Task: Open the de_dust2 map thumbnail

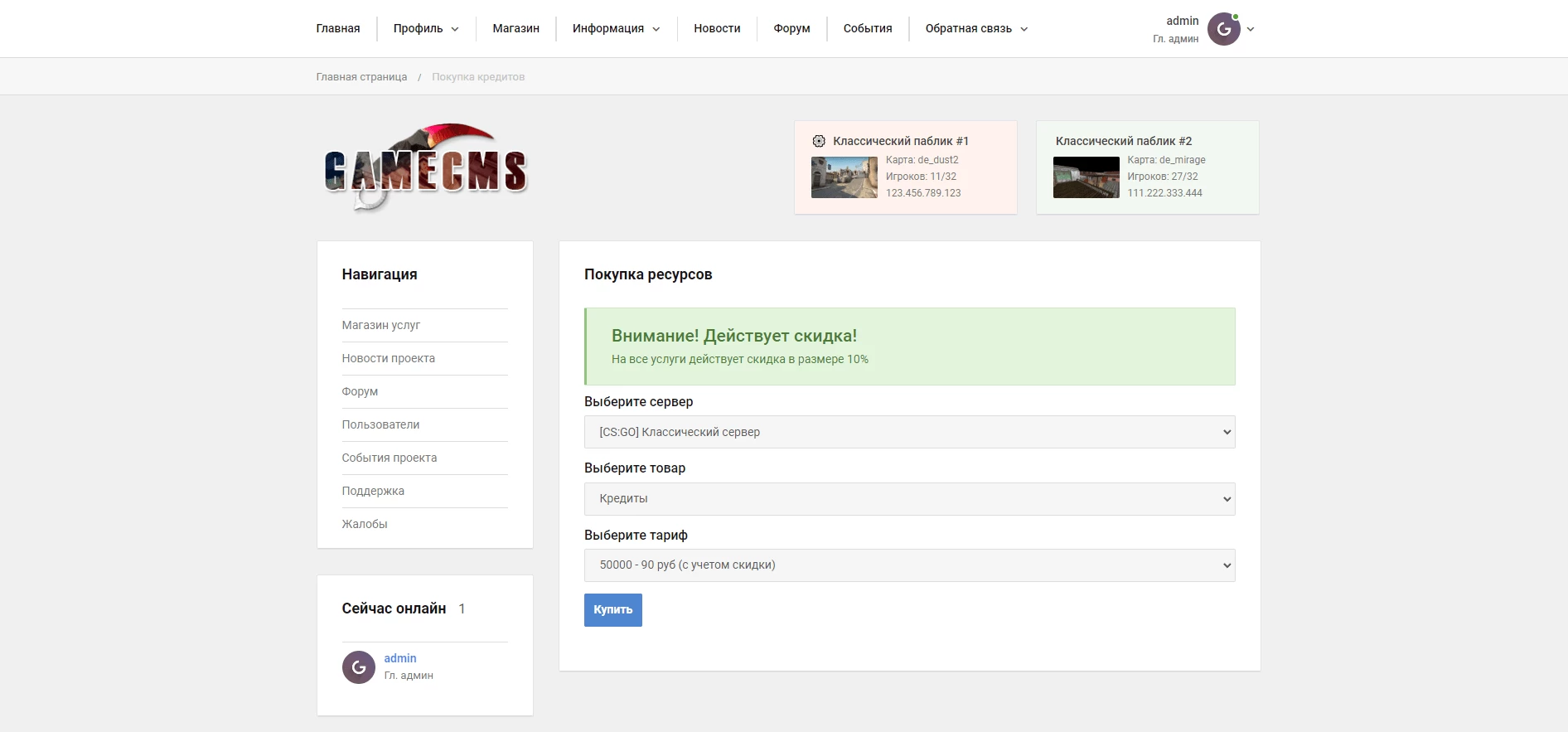Action: click(844, 177)
